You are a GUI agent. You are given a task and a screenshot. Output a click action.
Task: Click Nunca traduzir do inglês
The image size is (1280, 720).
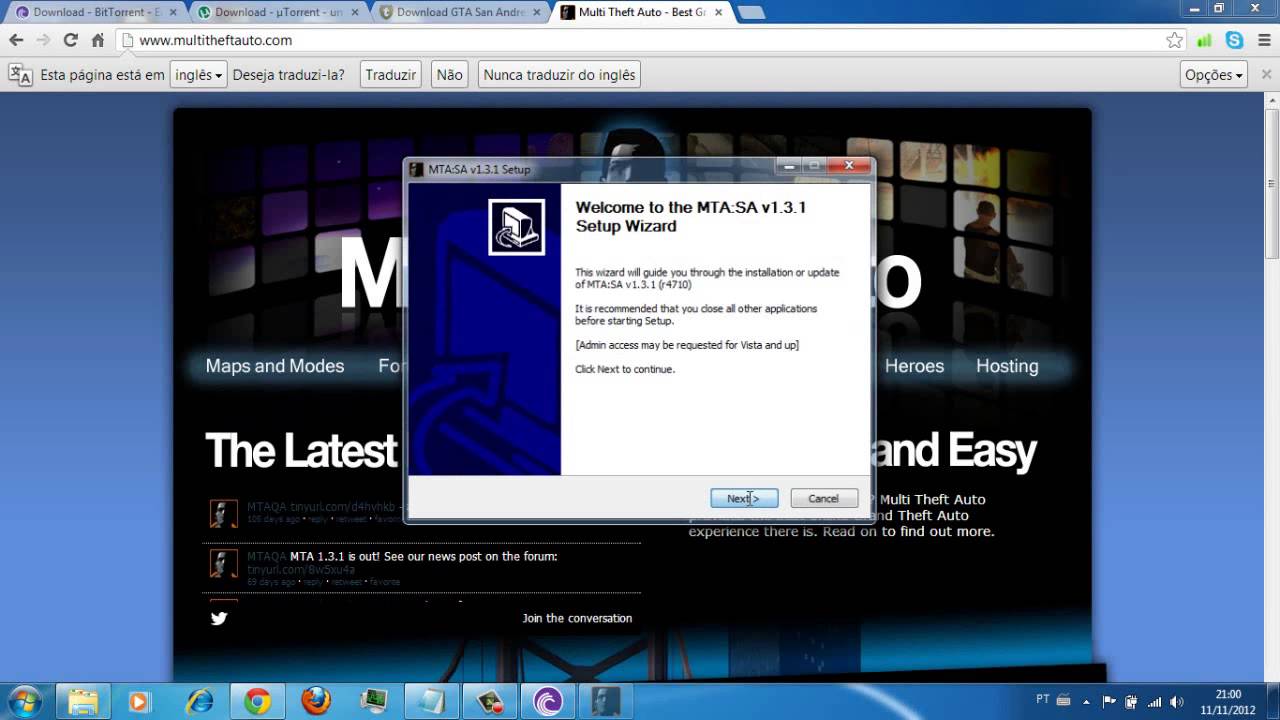pyautogui.click(x=559, y=74)
